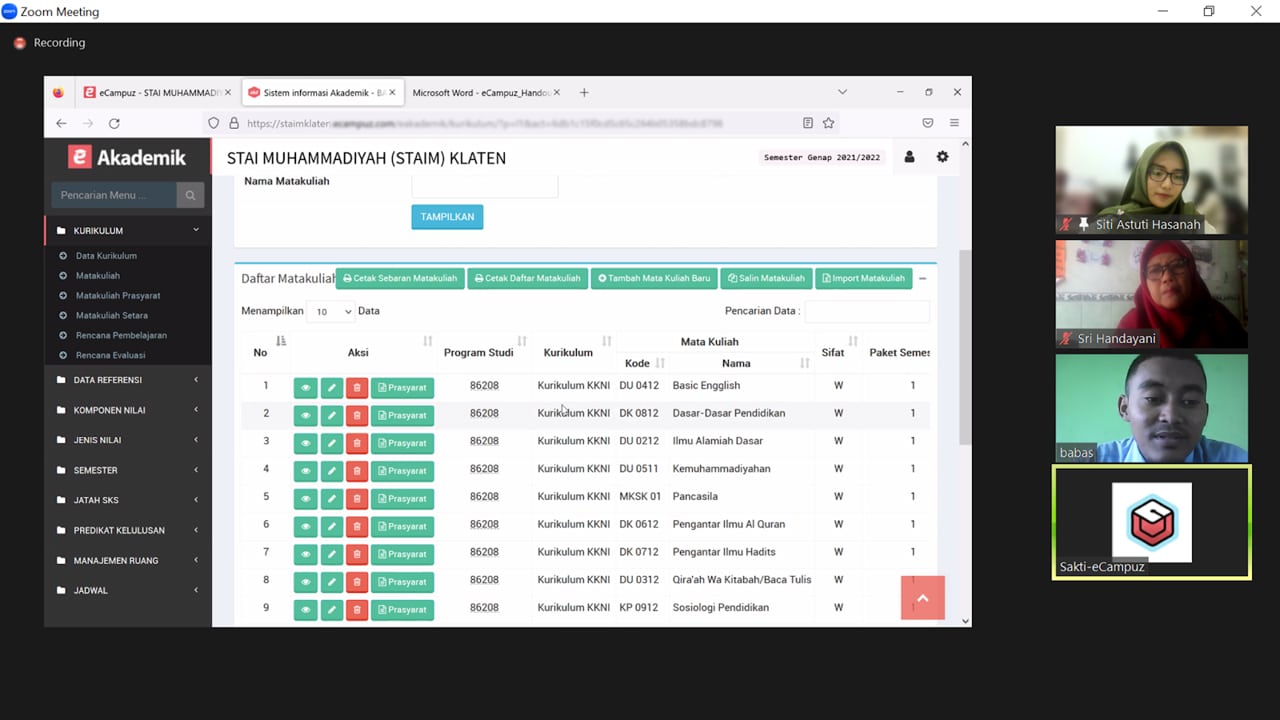Open the browser list-all-tabs chevron

[x=842, y=92]
